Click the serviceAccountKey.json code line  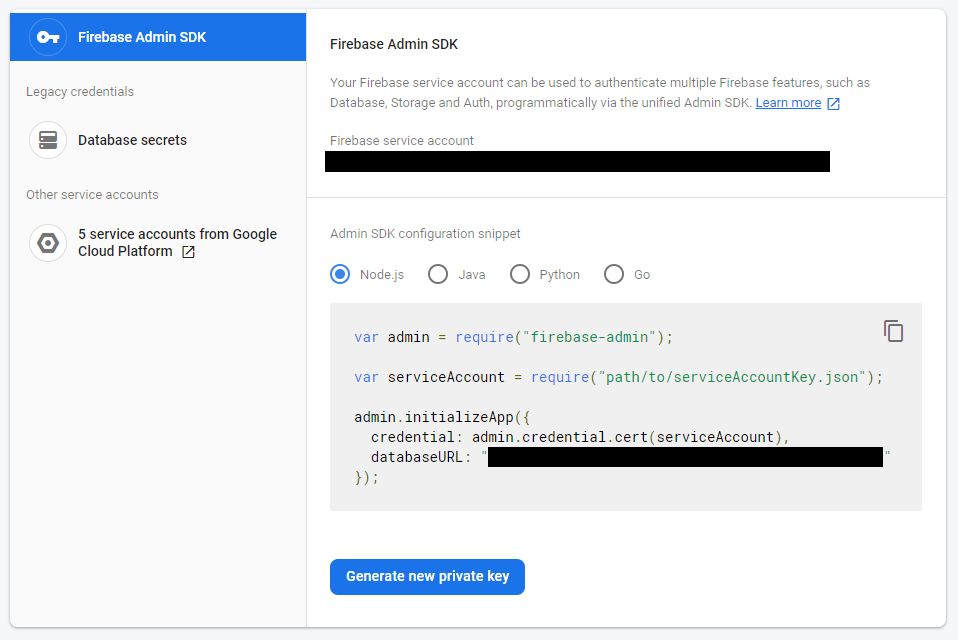[618, 377]
